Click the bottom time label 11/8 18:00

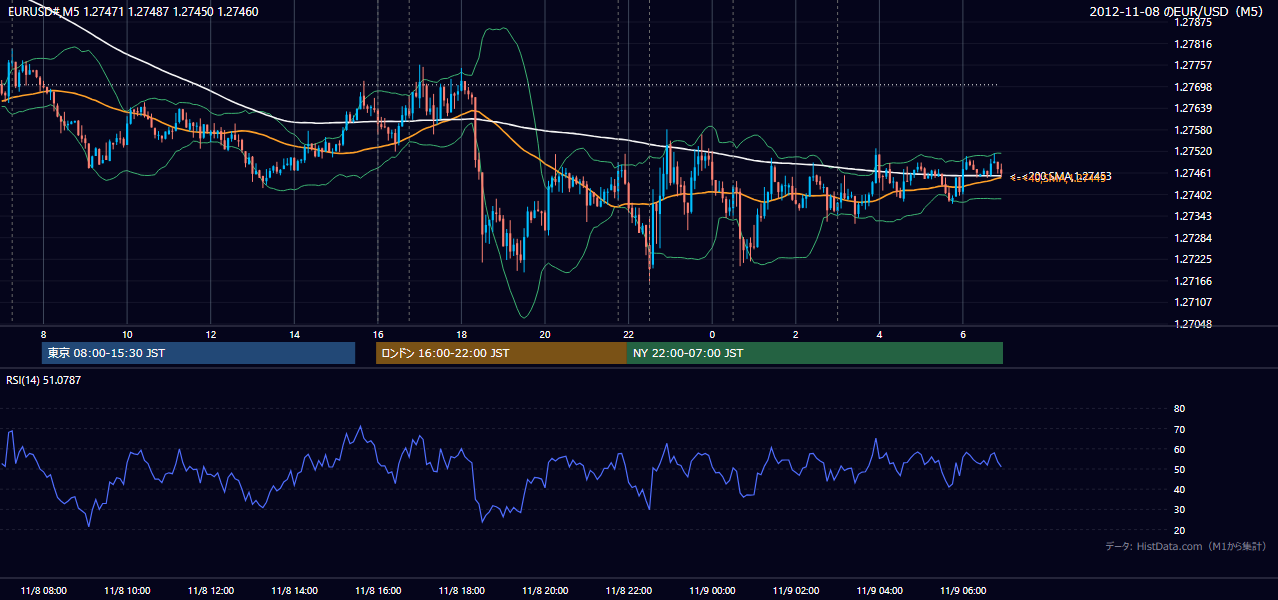tap(461, 590)
